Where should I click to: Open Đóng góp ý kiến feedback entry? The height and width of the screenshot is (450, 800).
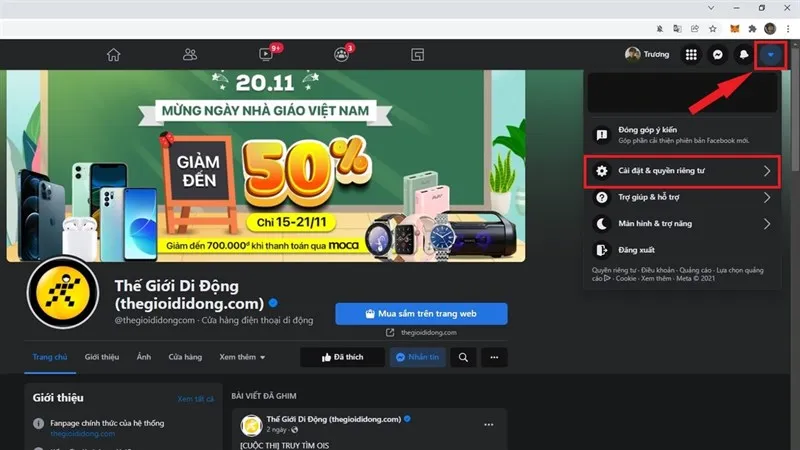click(x=682, y=135)
